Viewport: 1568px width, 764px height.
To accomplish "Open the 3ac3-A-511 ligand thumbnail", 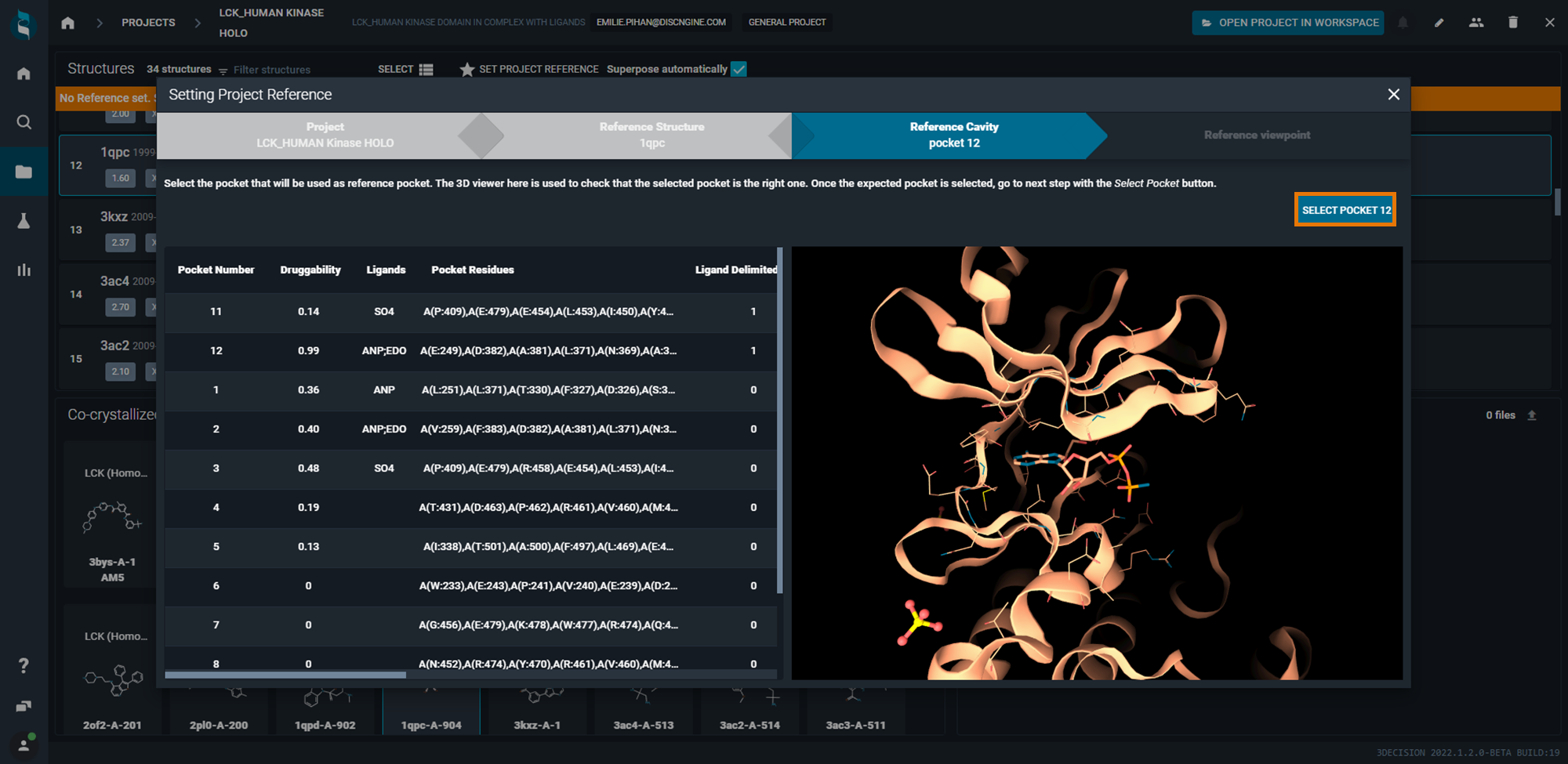I will tap(855, 711).
